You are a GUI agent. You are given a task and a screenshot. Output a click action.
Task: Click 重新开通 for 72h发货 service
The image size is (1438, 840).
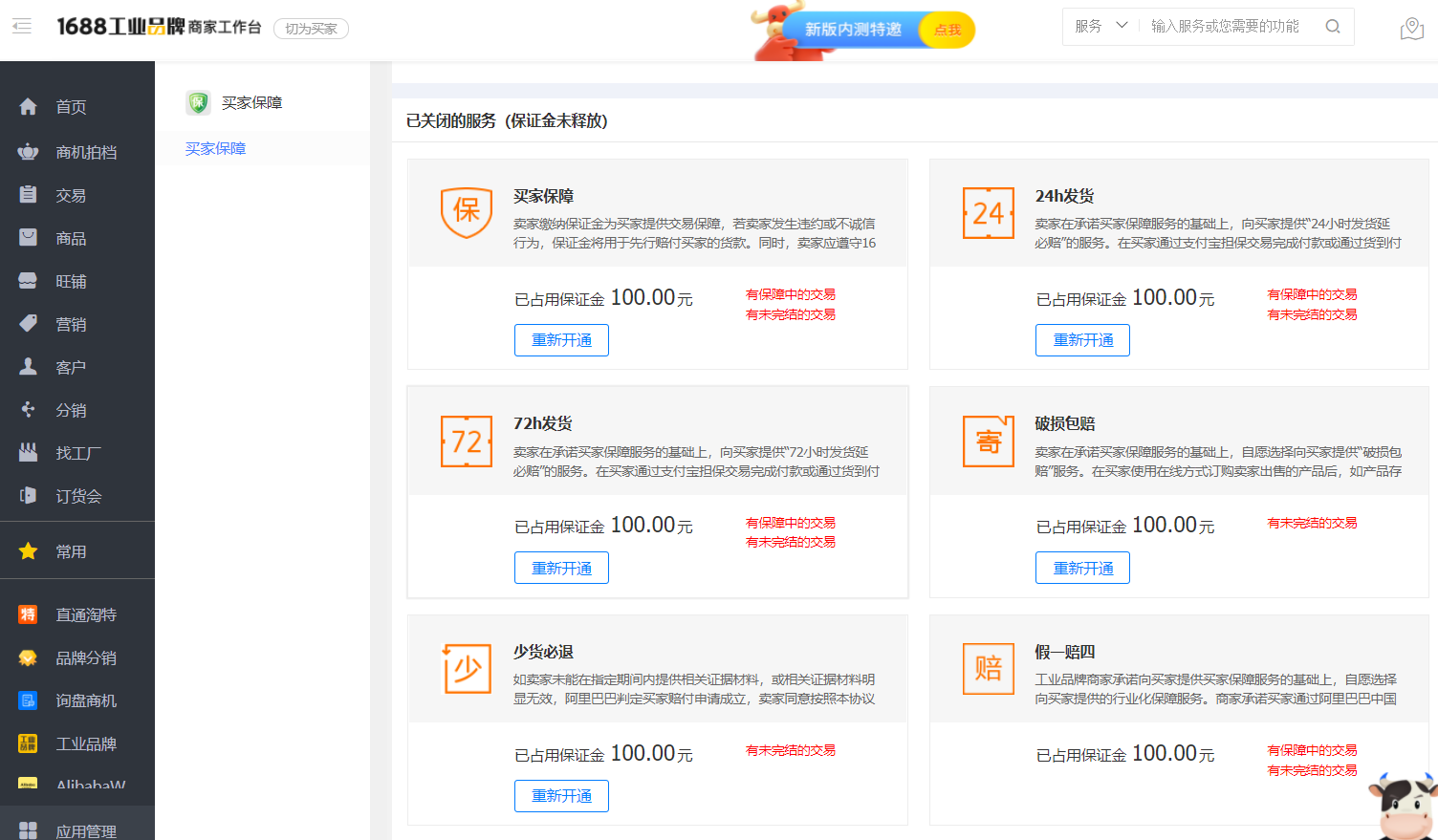(x=561, y=568)
